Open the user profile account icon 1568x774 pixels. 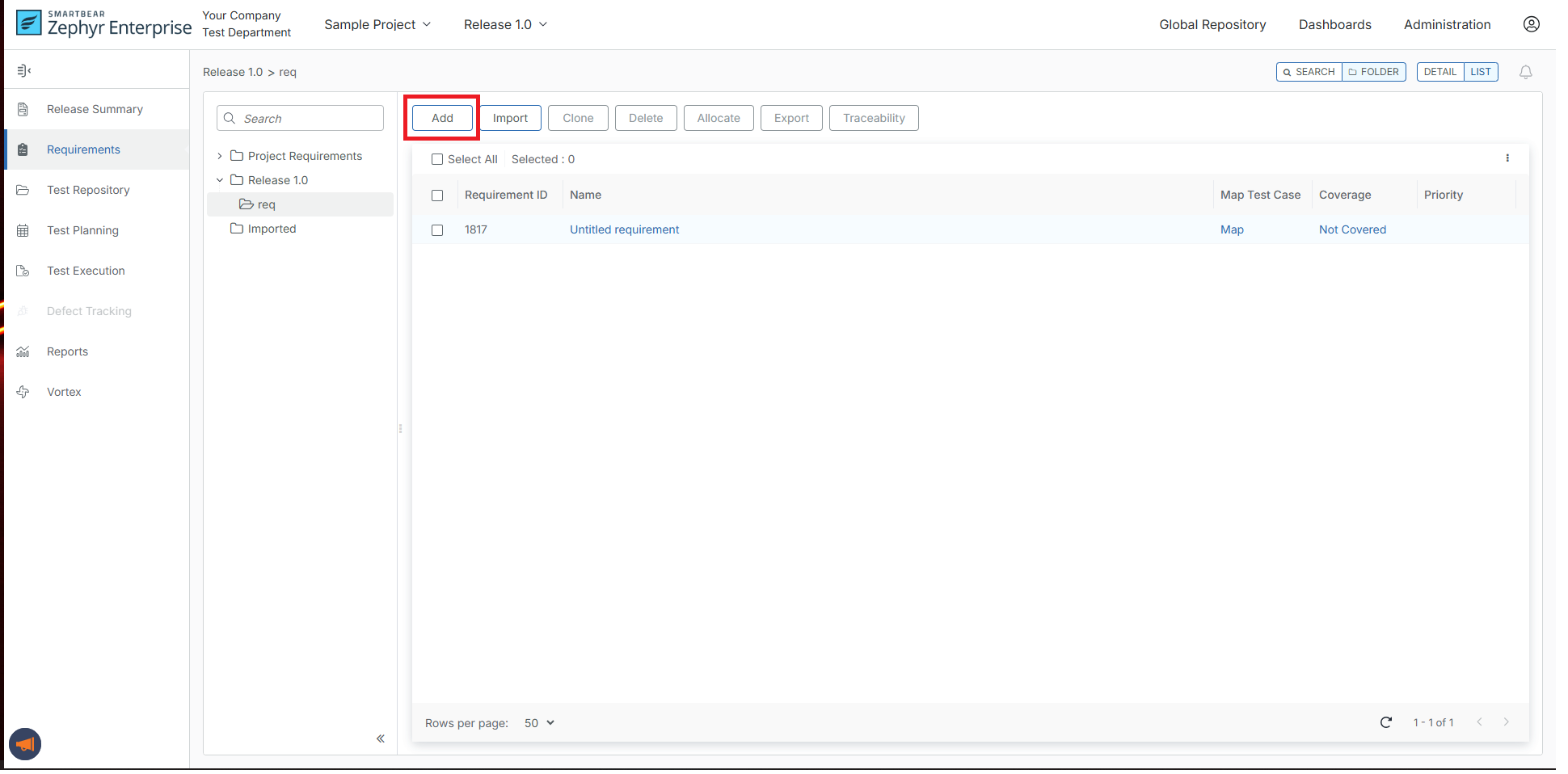click(1531, 24)
